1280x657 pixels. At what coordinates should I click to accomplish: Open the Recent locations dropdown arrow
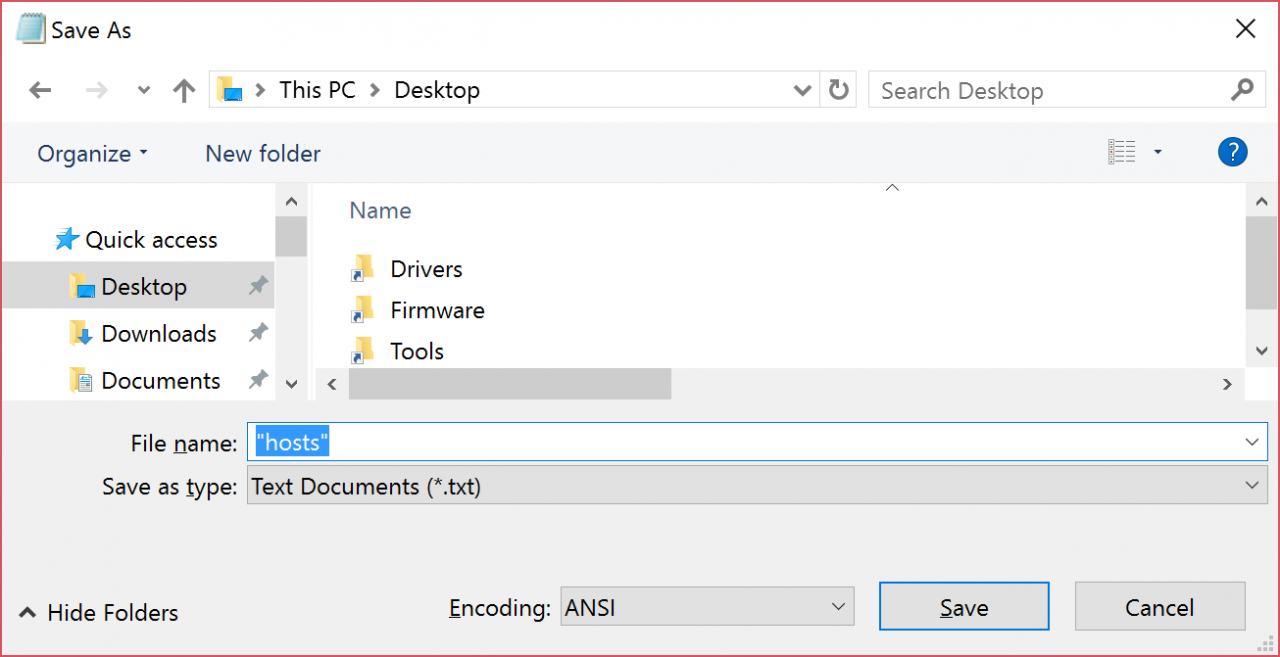(x=143, y=91)
